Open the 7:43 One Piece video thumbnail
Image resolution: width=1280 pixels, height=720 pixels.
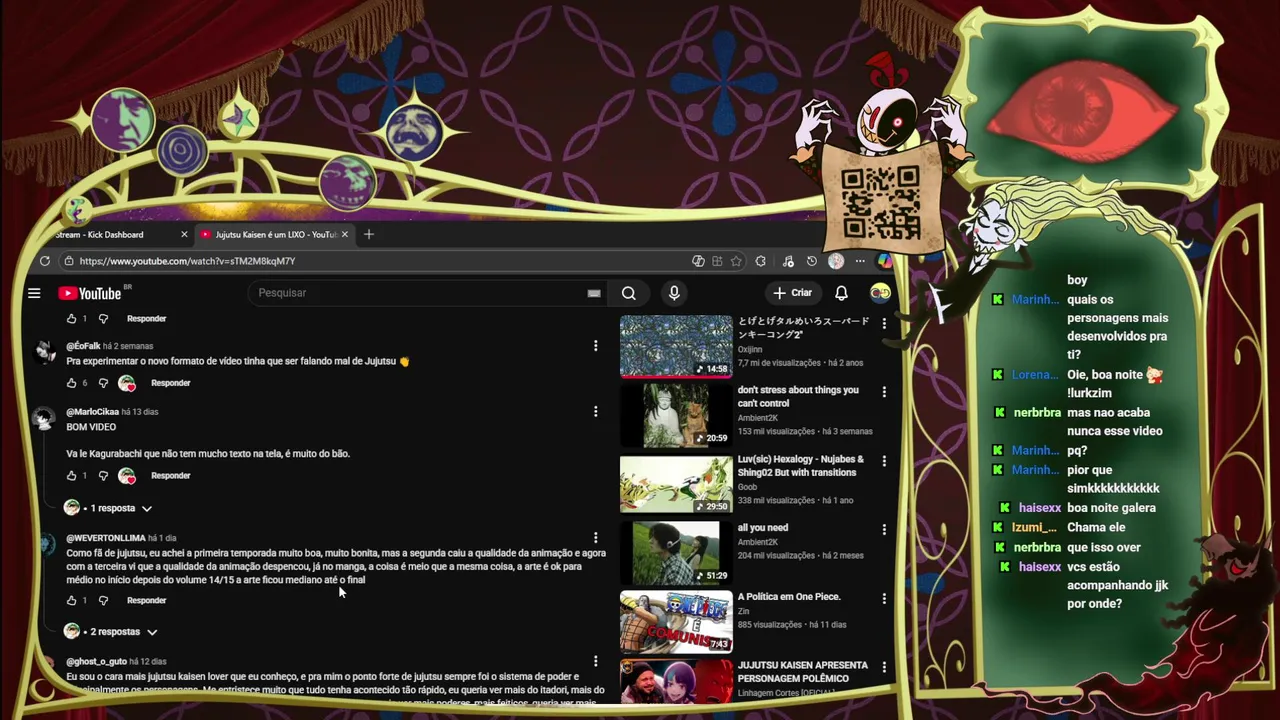pos(676,622)
